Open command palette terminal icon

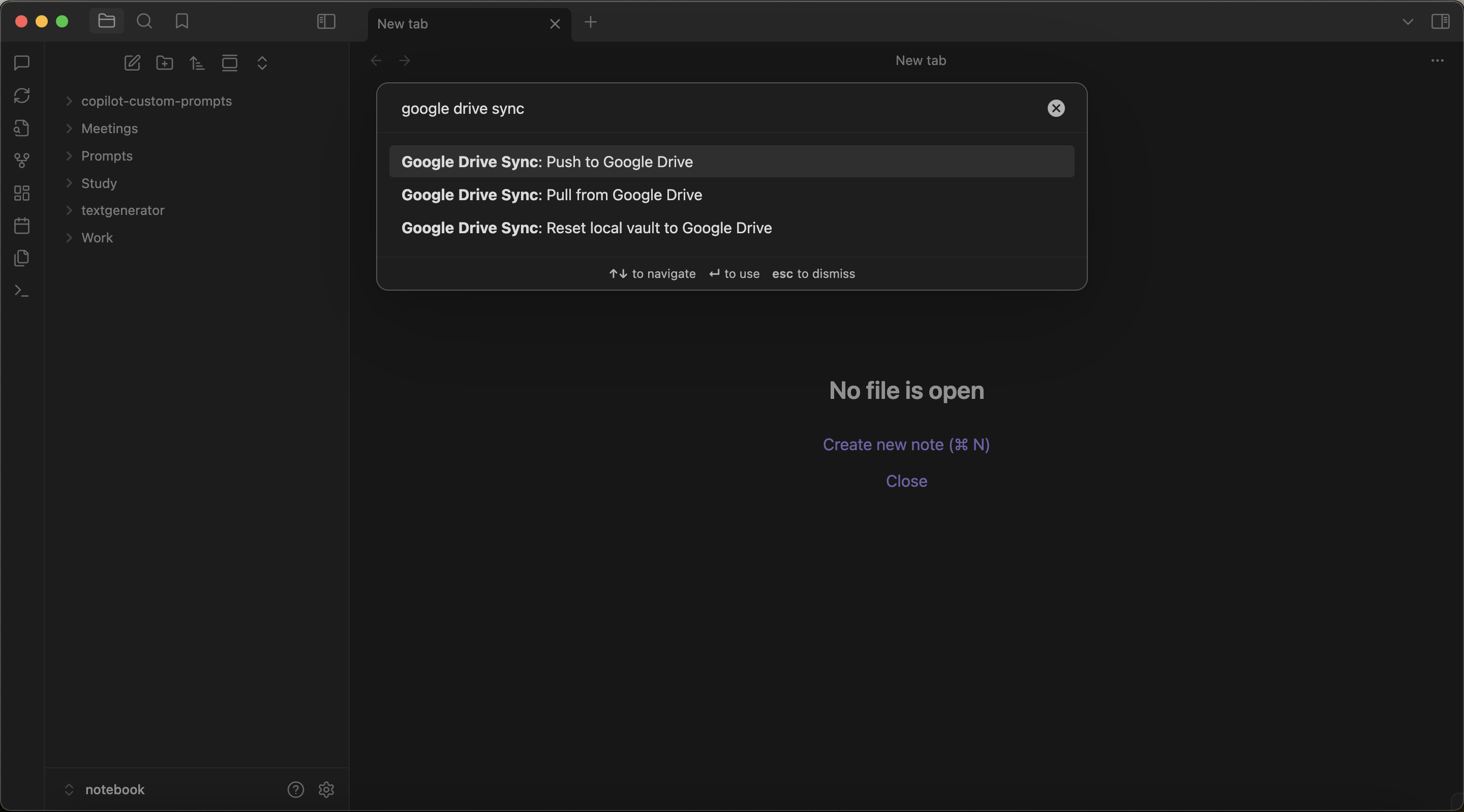[21, 291]
